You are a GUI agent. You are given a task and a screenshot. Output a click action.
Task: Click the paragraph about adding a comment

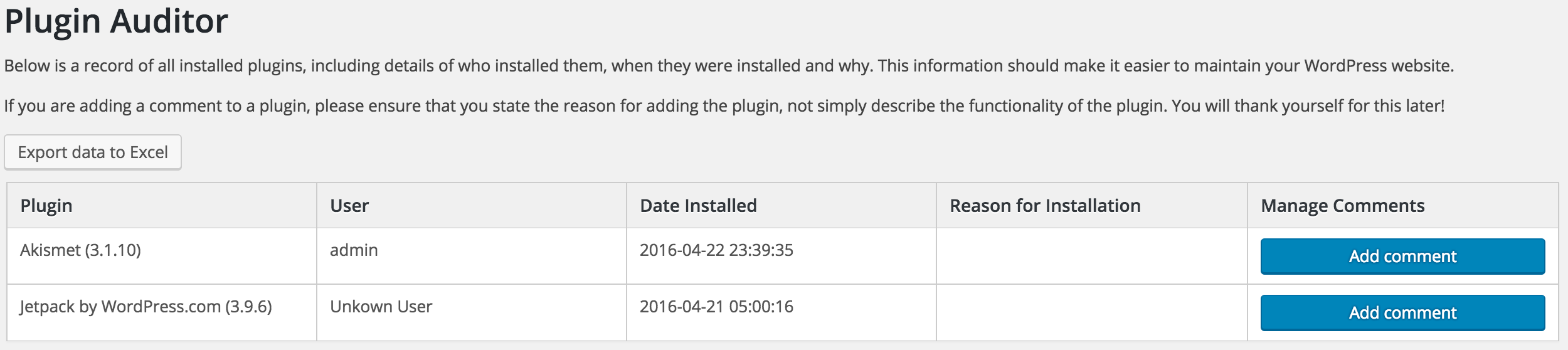(724, 105)
